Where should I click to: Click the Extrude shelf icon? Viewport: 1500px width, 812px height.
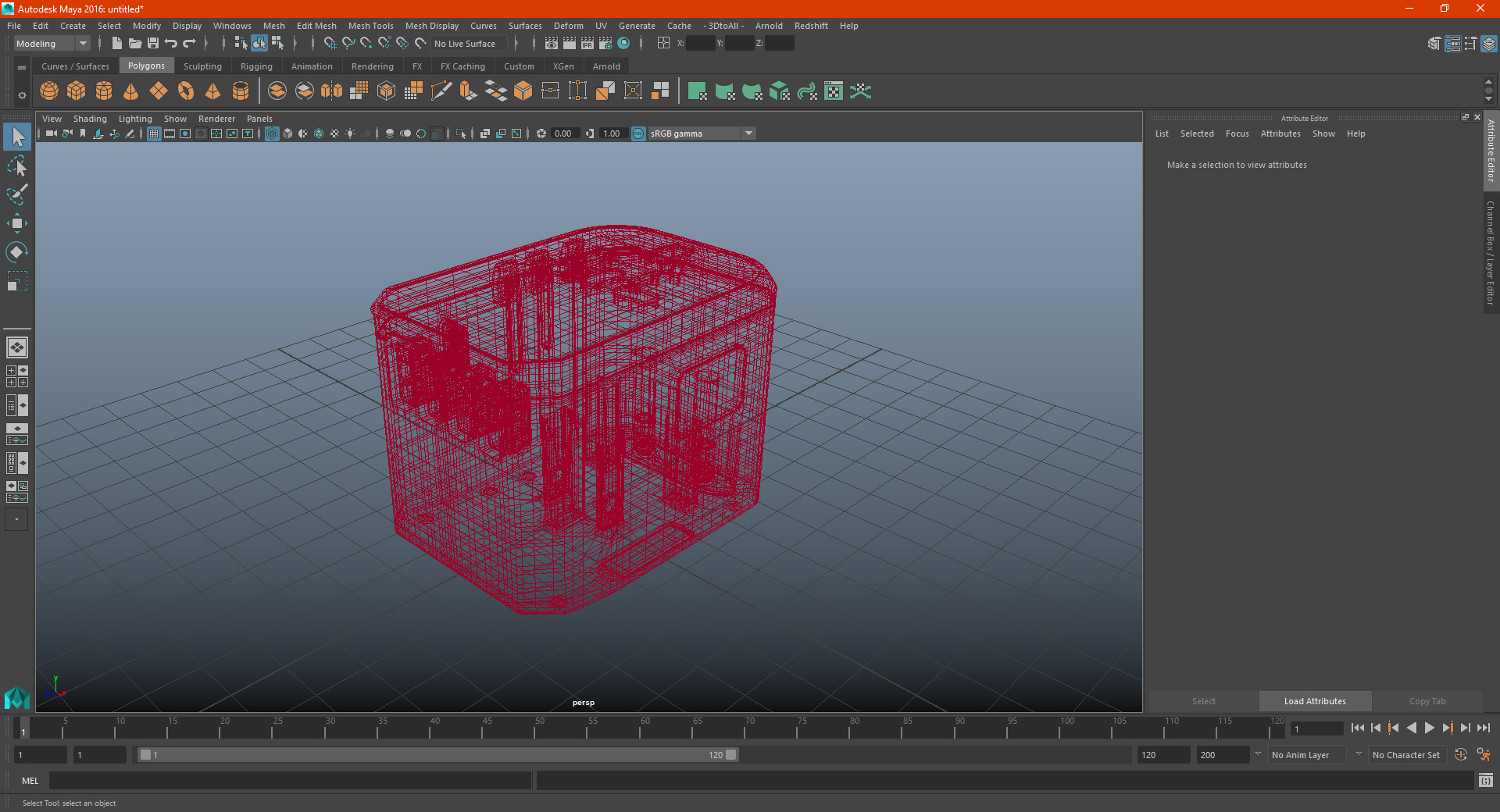(x=469, y=91)
